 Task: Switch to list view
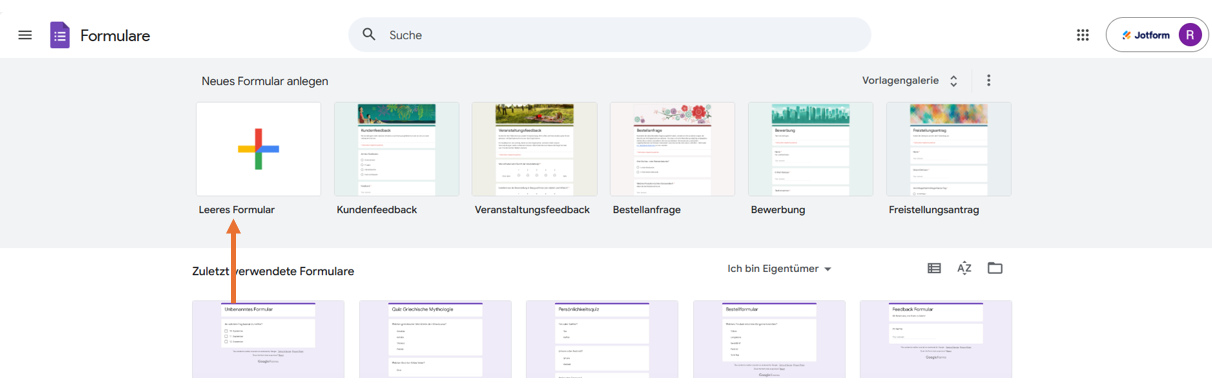click(934, 268)
